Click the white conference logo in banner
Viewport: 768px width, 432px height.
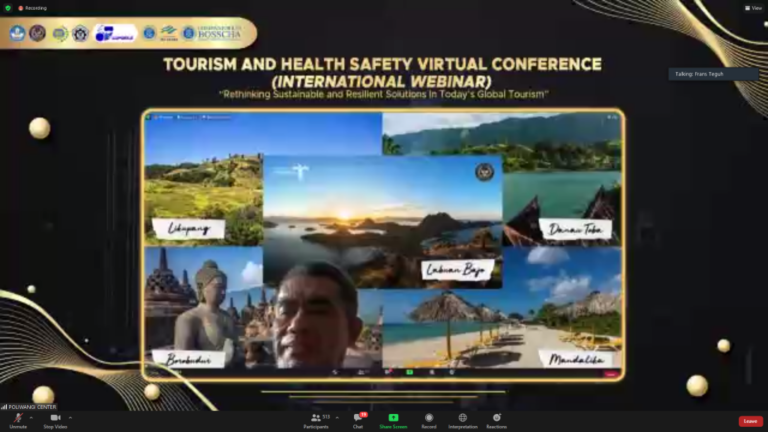coord(116,33)
